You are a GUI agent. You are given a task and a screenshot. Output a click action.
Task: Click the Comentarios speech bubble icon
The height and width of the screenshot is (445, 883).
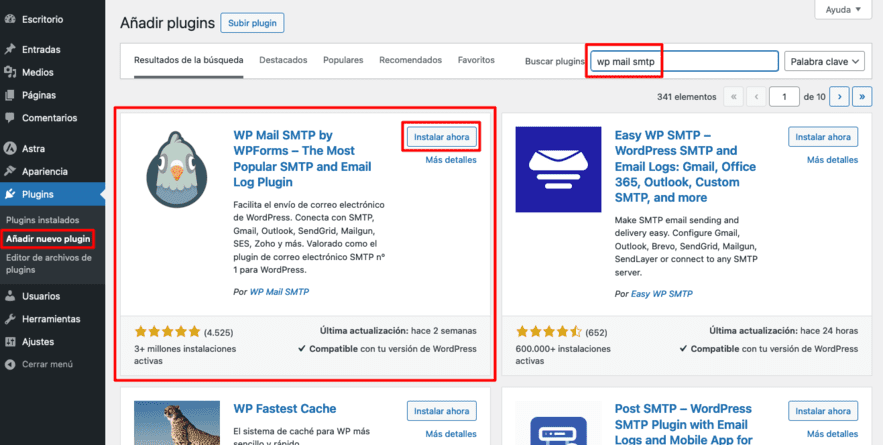pos(10,118)
